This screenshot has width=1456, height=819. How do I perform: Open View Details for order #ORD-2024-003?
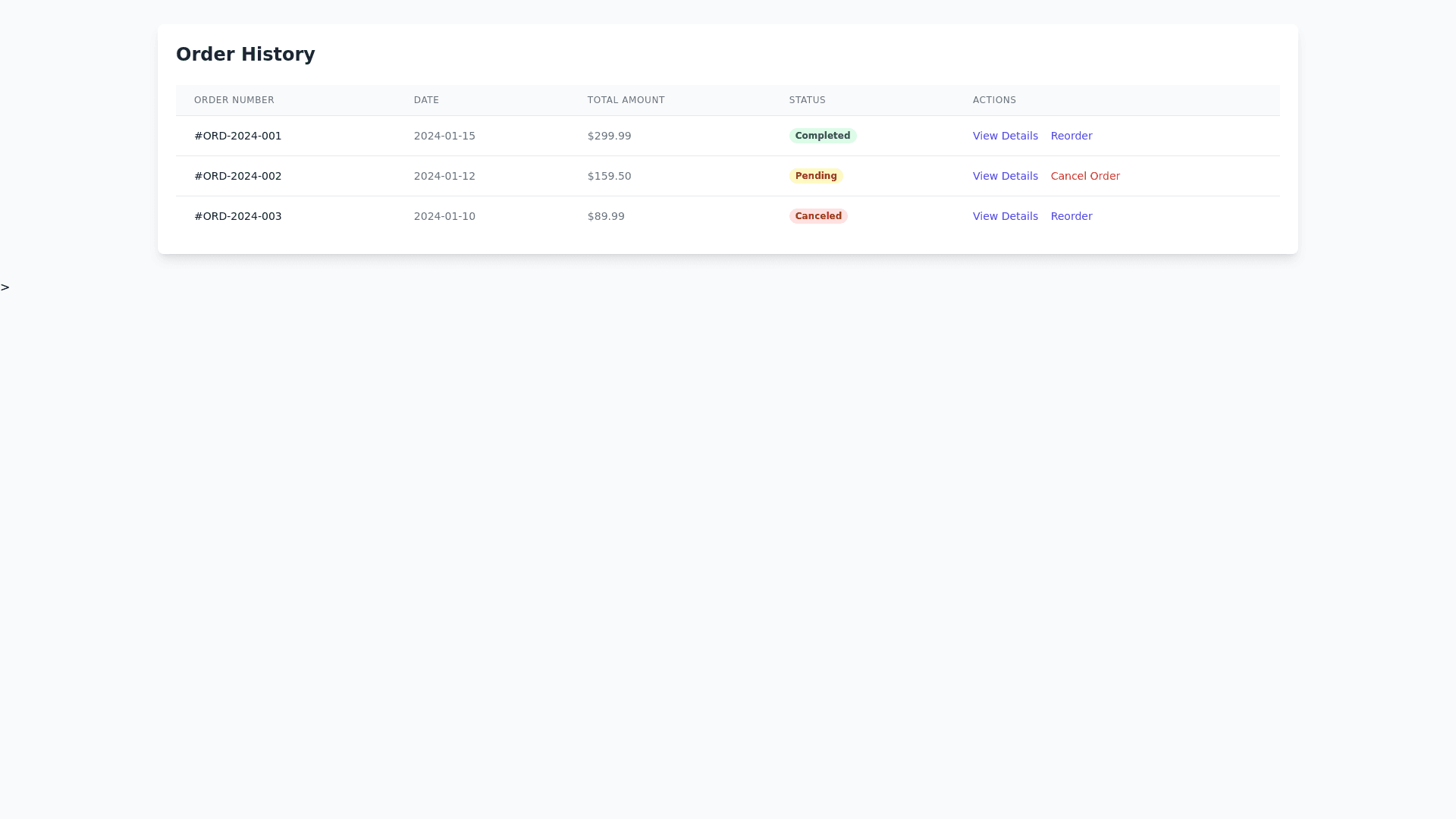coord(1005,216)
